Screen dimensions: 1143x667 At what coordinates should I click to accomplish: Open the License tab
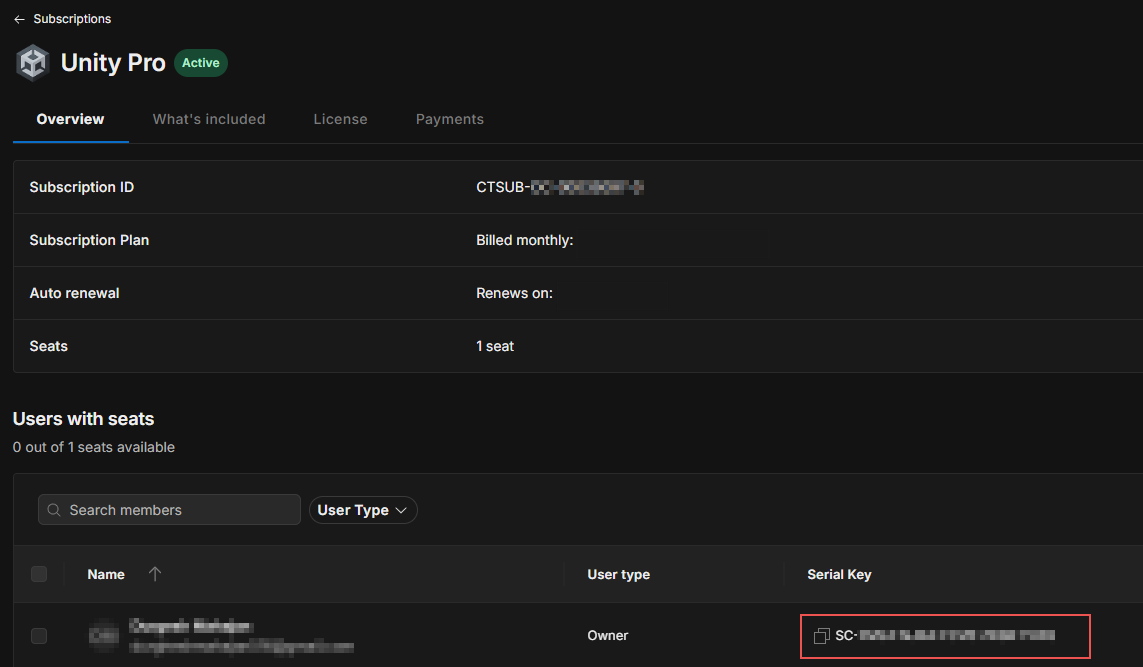coord(340,119)
